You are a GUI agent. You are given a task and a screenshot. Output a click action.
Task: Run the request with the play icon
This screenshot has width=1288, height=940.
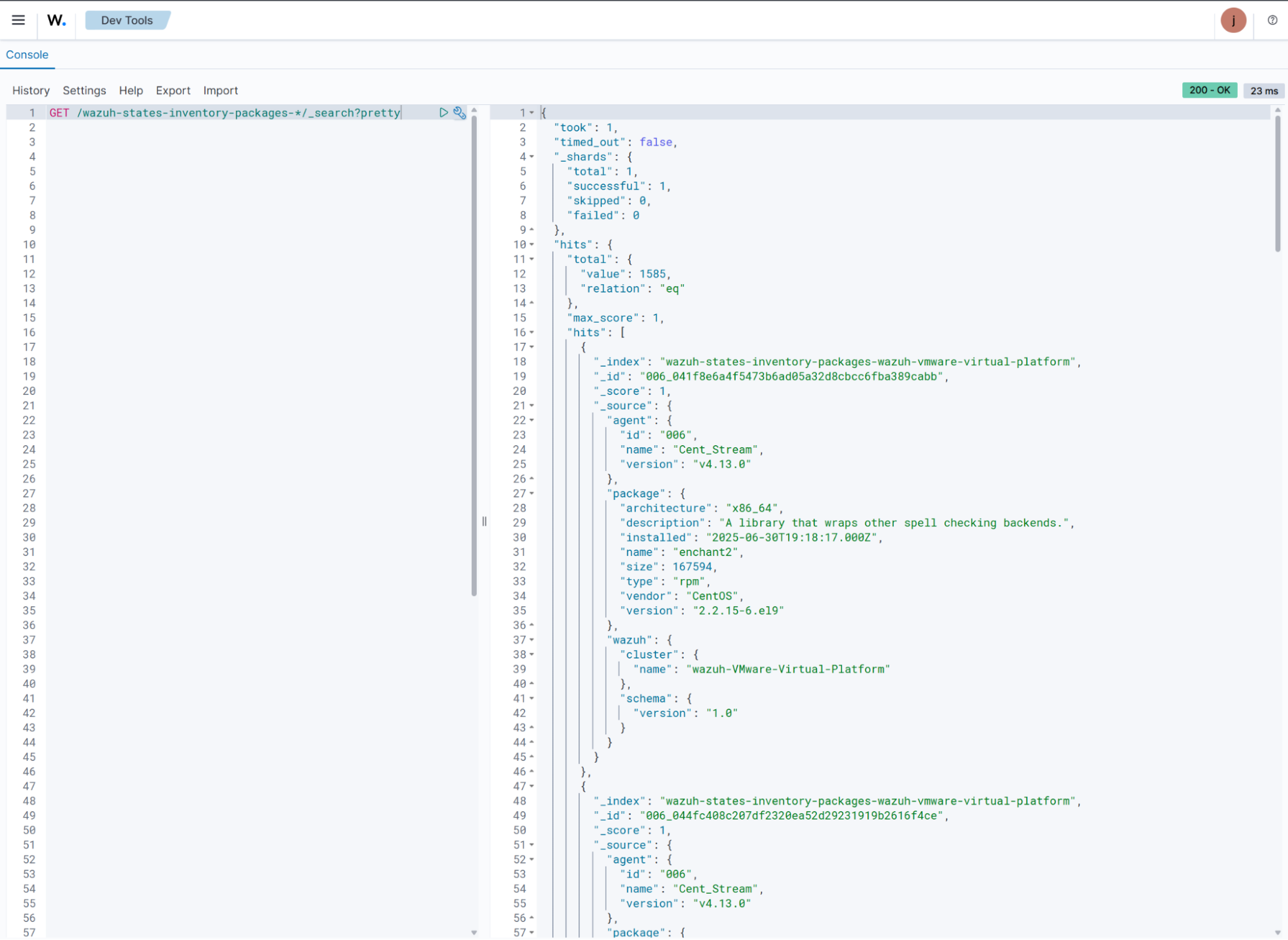click(x=443, y=113)
